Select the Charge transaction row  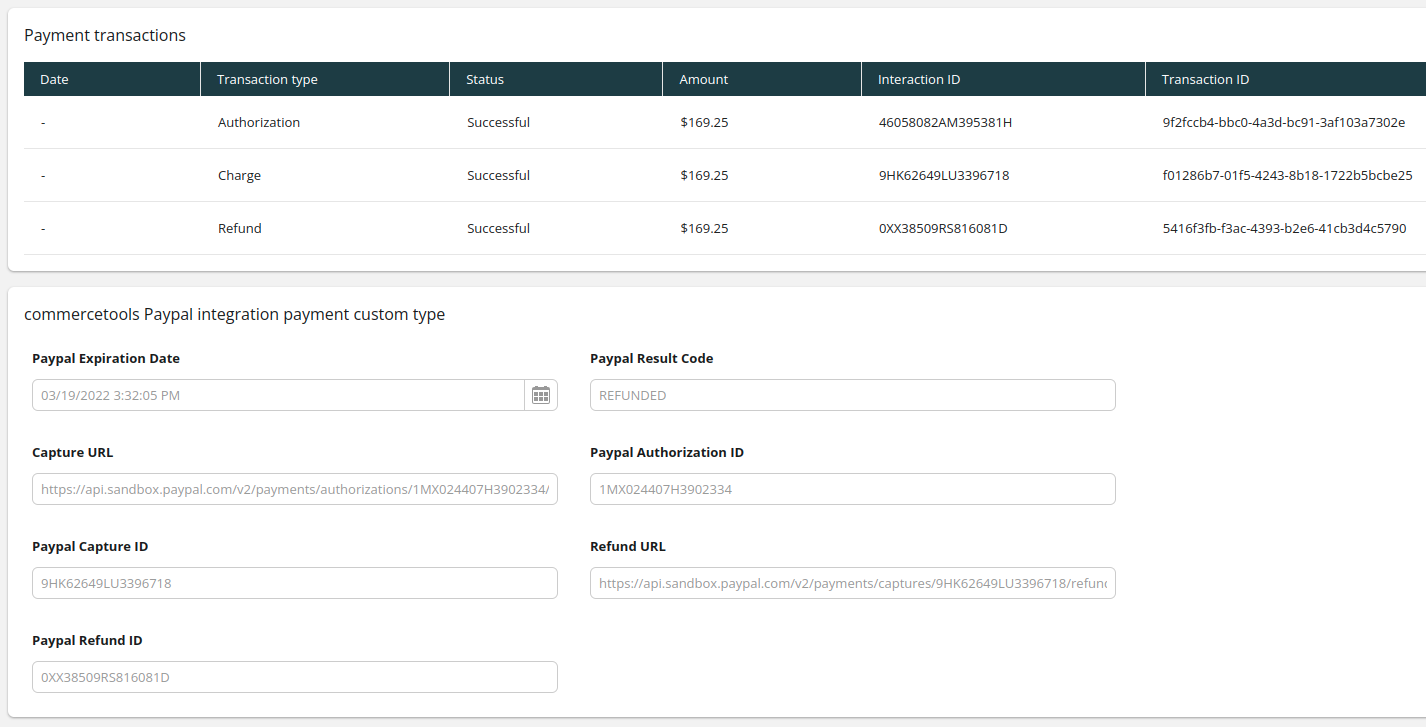(x=239, y=175)
